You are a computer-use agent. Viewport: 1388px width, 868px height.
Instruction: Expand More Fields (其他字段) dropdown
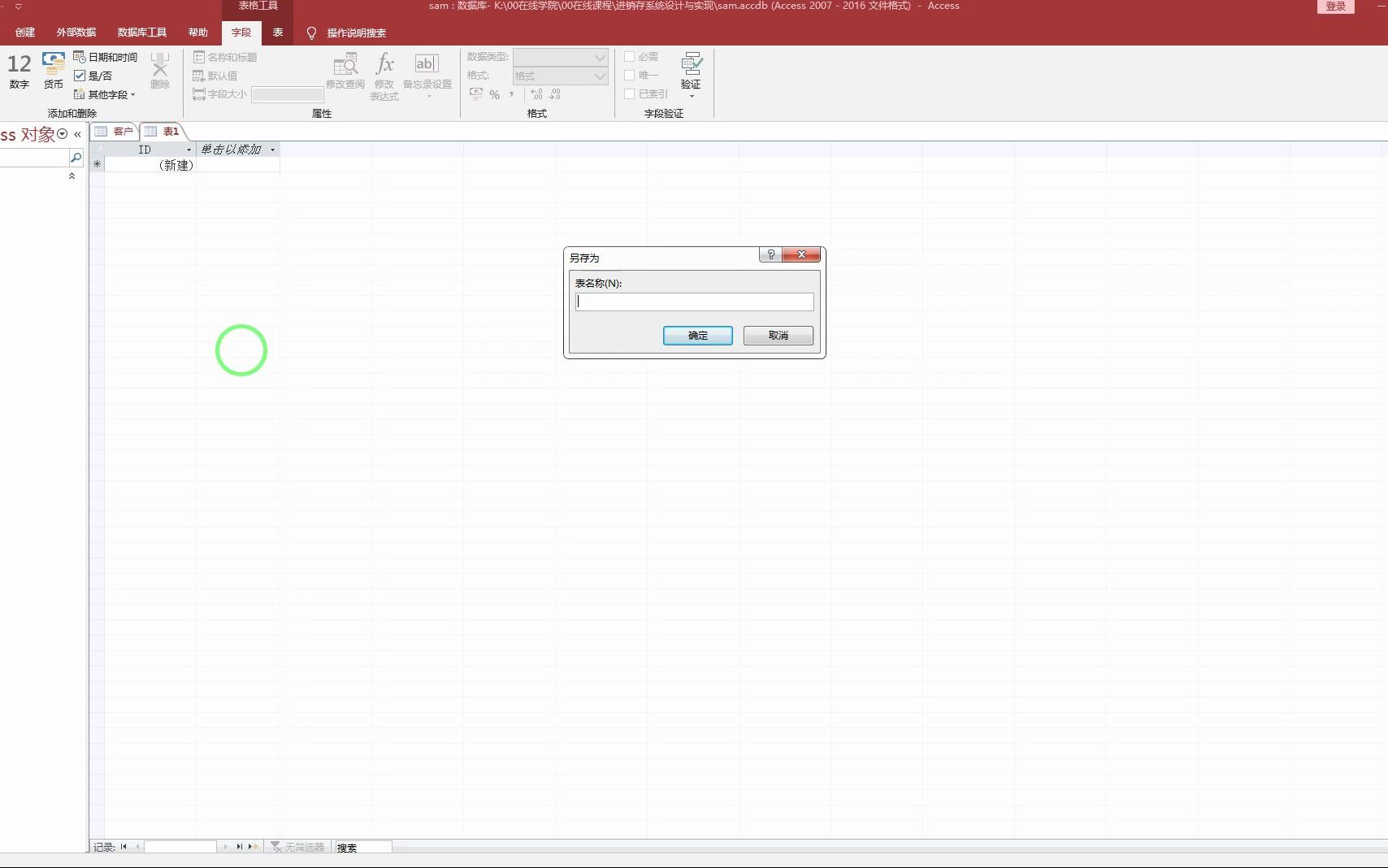click(105, 94)
